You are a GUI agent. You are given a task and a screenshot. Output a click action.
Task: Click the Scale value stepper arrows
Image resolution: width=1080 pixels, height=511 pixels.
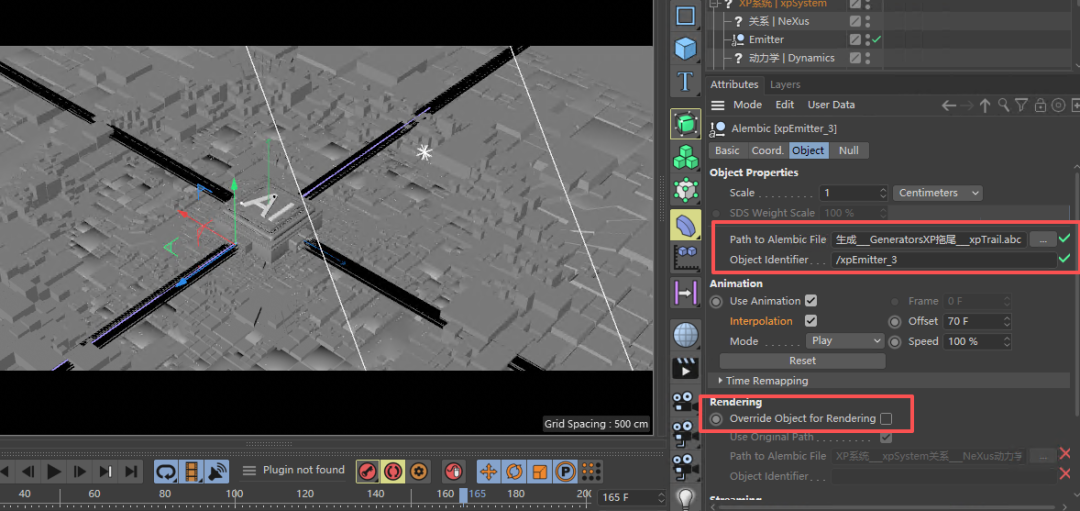884,193
